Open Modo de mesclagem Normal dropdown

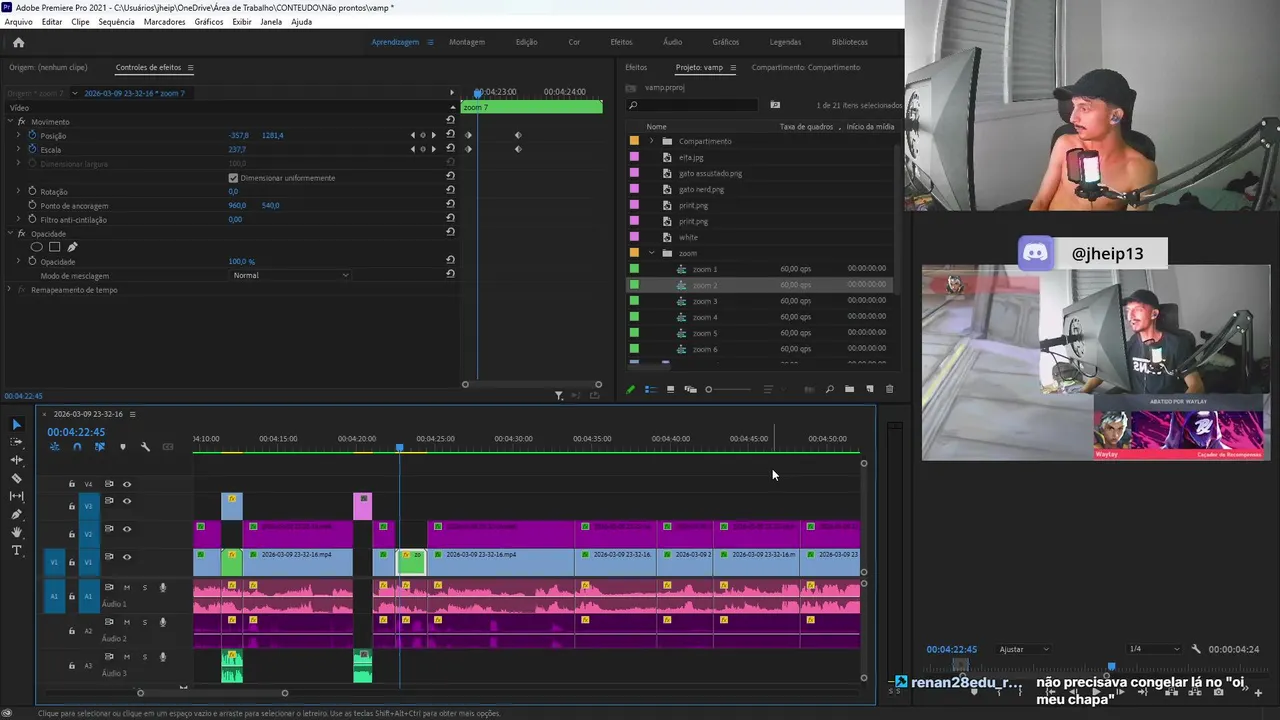coord(290,275)
